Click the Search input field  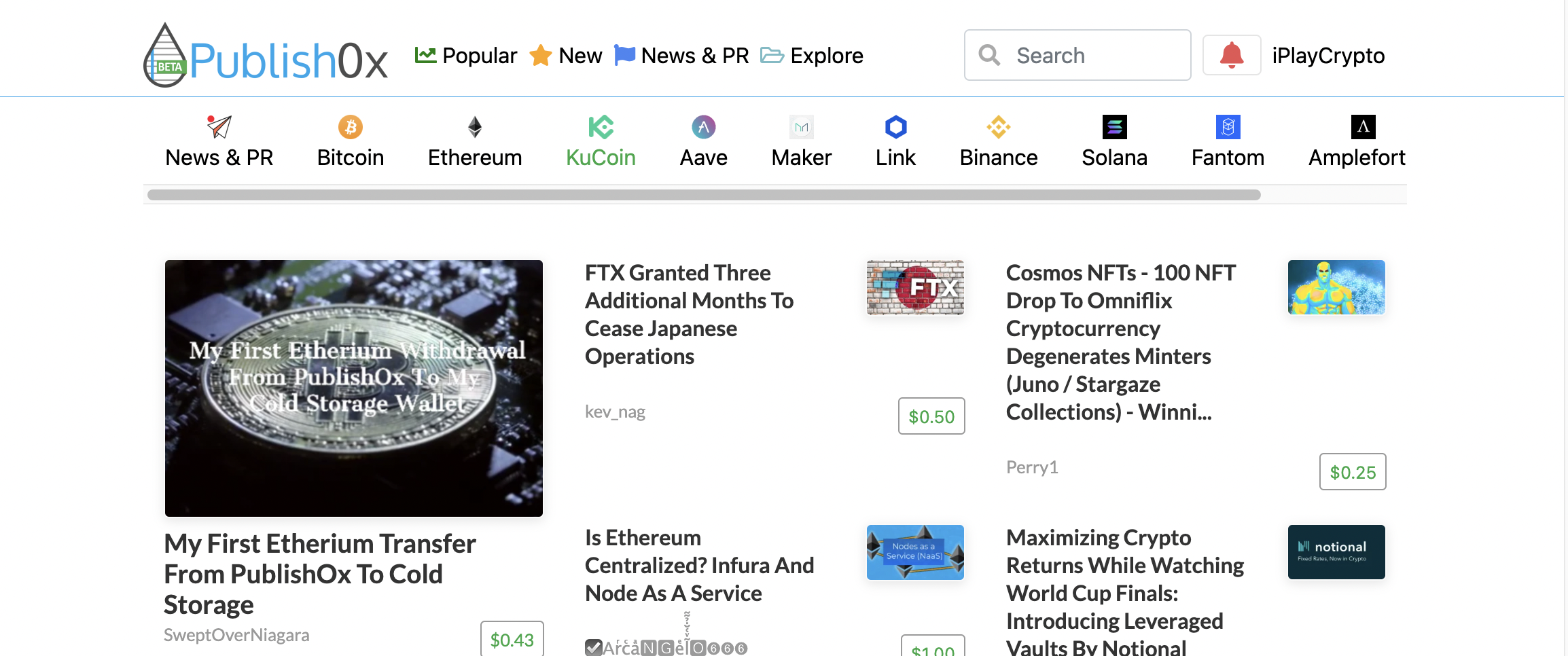pos(1077,55)
